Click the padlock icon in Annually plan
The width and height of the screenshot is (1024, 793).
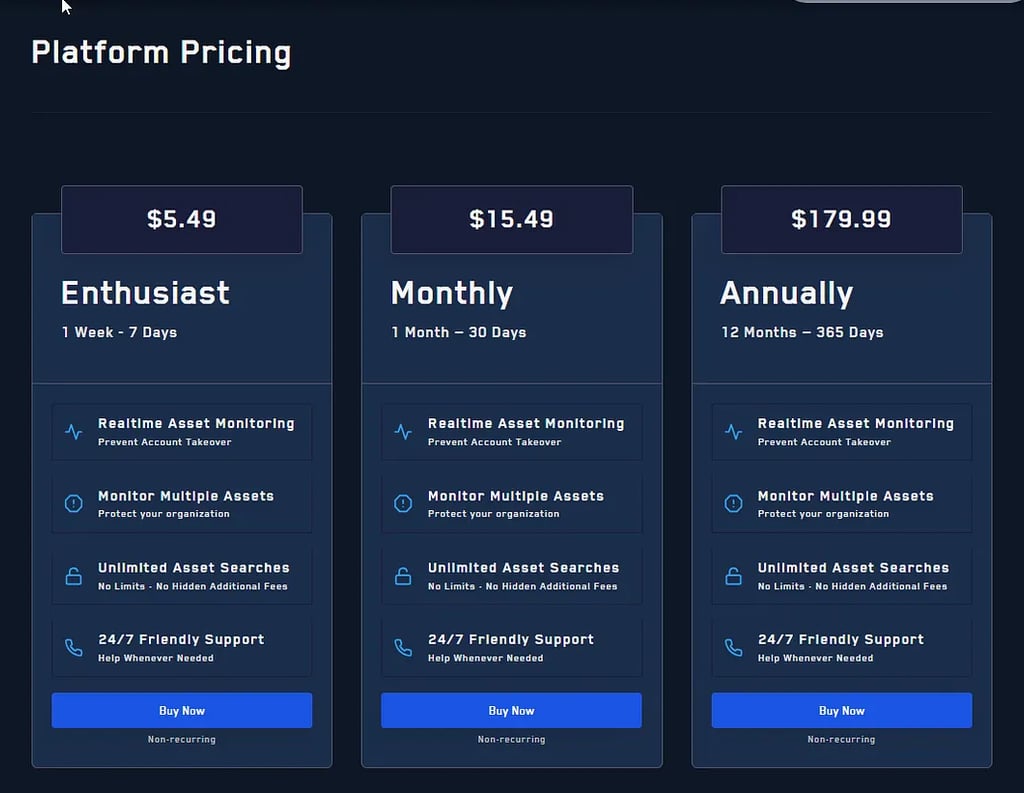pyautogui.click(x=733, y=576)
